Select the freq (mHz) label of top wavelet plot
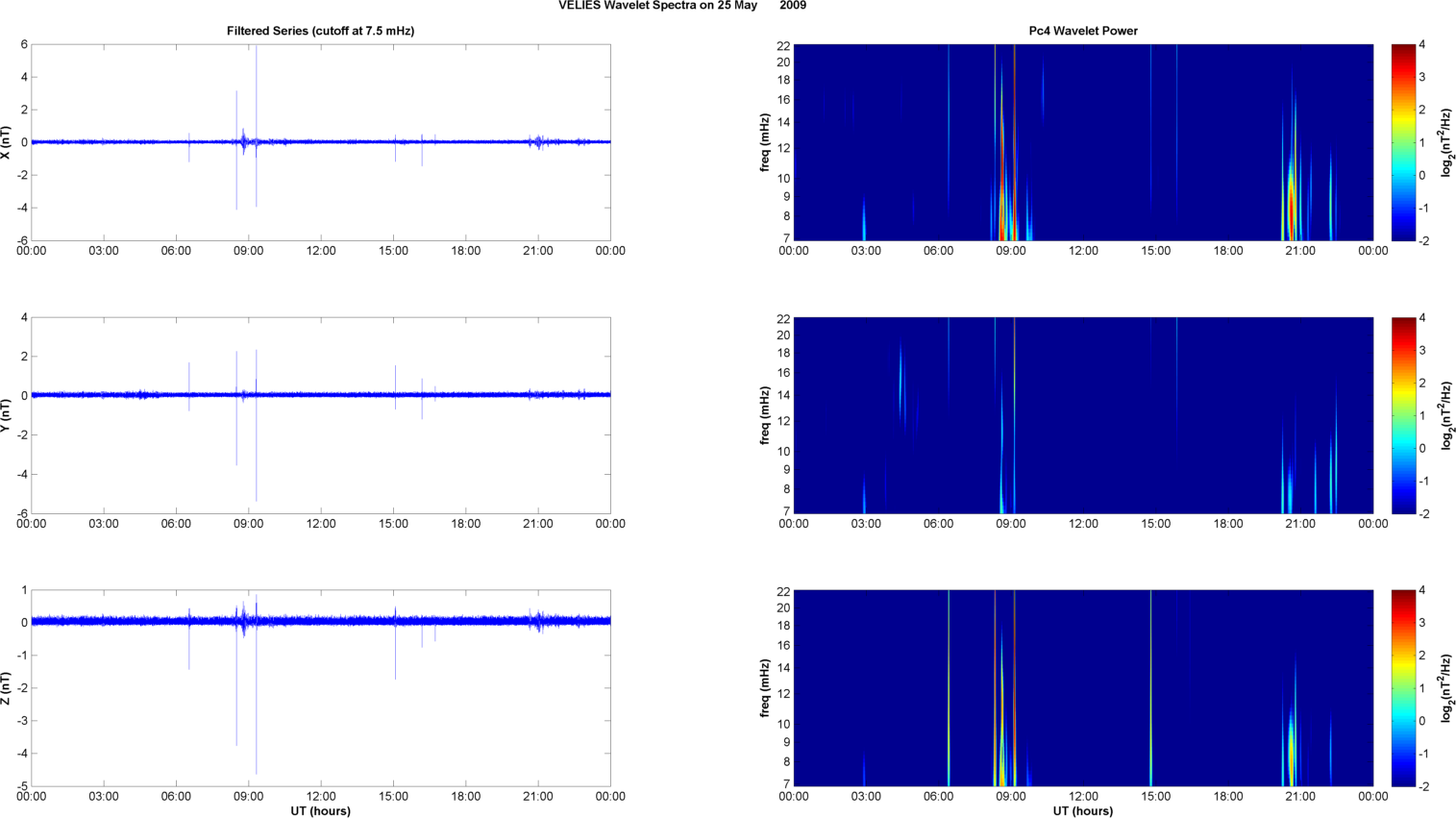This screenshot has height=818, width=1456. pyautogui.click(x=765, y=142)
